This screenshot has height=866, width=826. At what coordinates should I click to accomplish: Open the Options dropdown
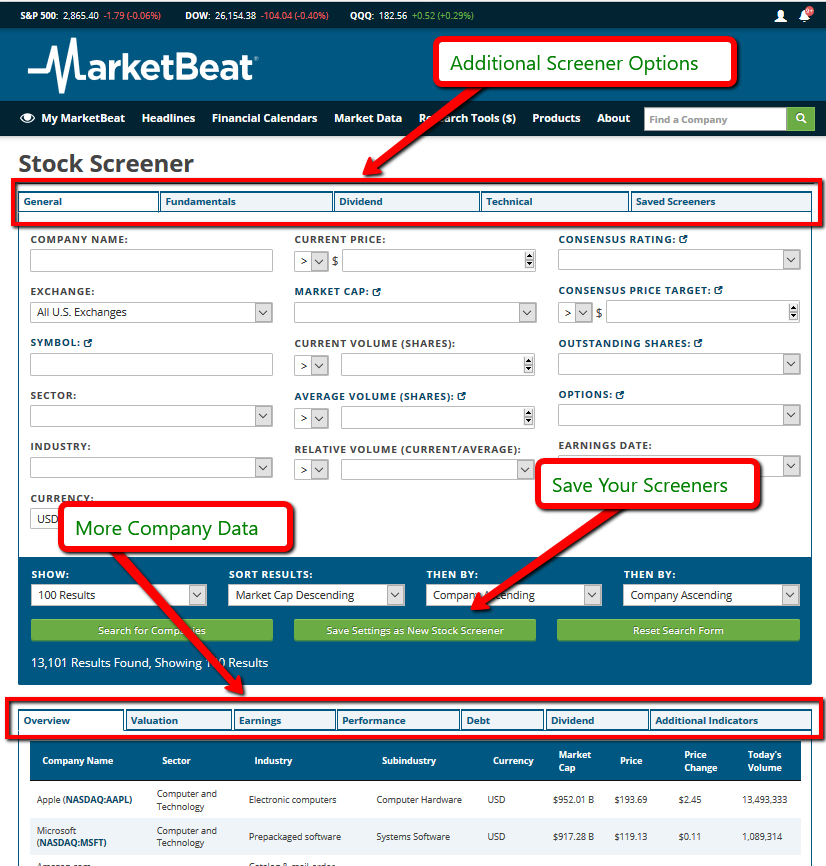[679, 415]
